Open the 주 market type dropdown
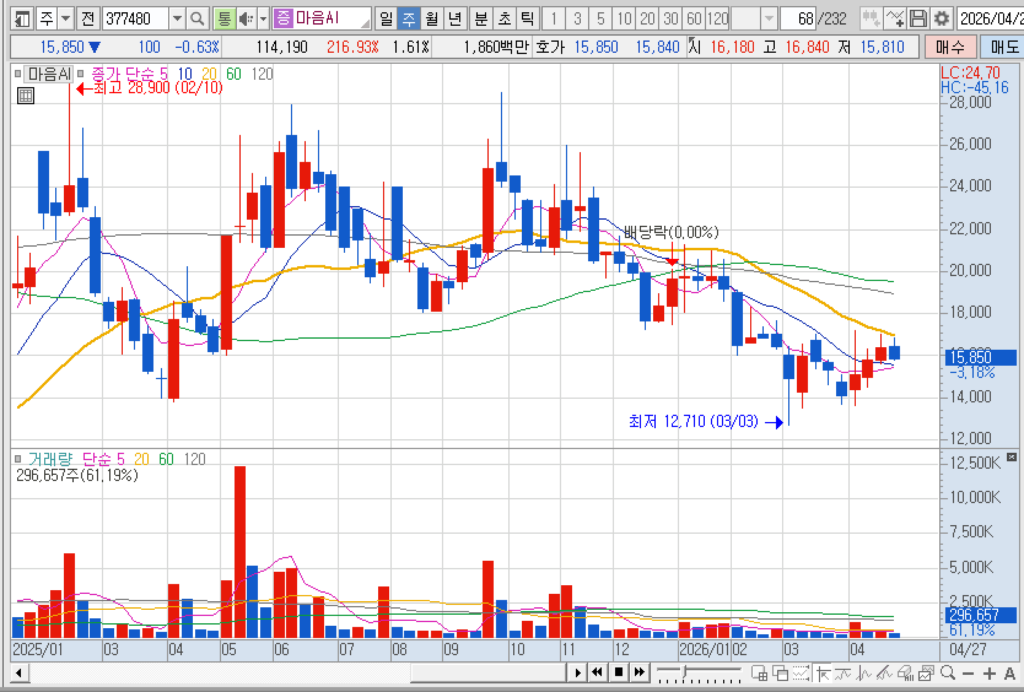Screen dimensions: 1024x692 point(65,18)
